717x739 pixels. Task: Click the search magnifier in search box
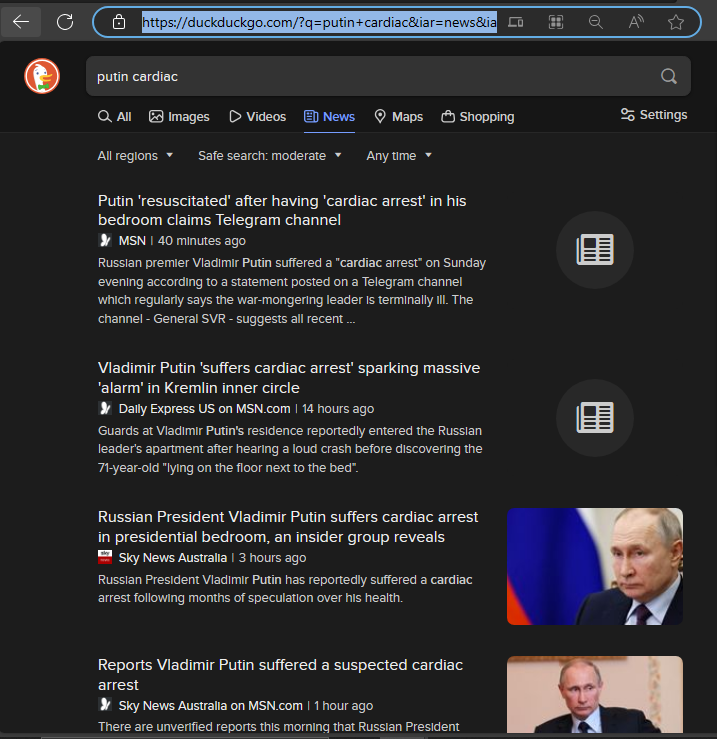point(668,76)
